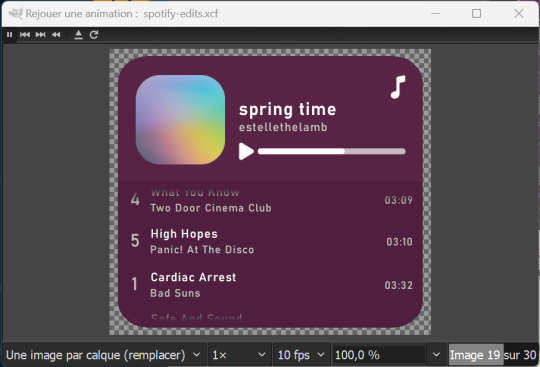Click the 'Panic! At The Disco' artist text
540x367 pixels.
(x=202, y=249)
